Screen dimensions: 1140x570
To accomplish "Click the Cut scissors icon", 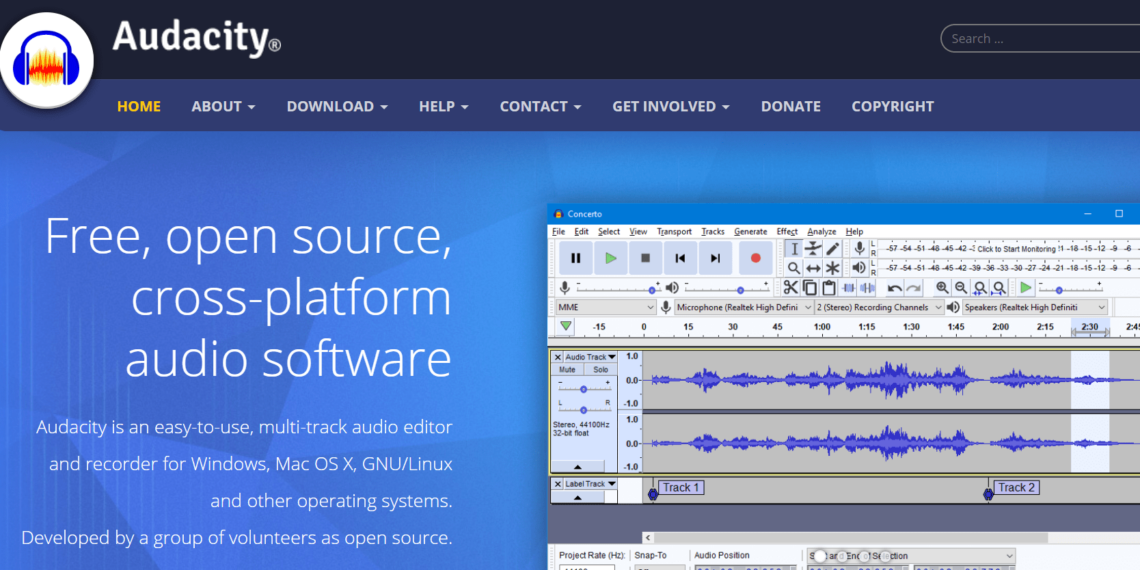I will click(790, 288).
